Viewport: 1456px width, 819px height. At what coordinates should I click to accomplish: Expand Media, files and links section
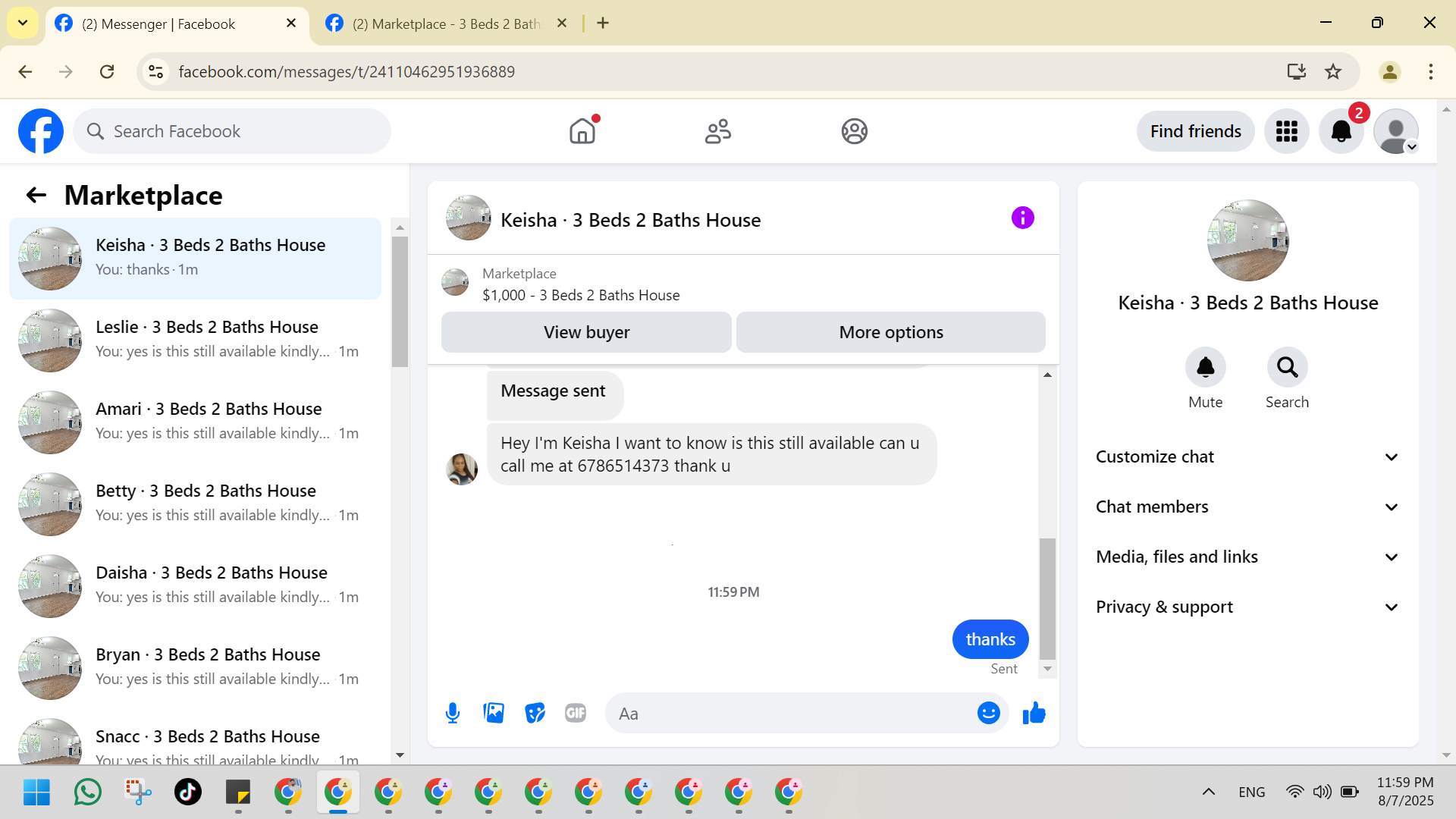(x=1247, y=557)
